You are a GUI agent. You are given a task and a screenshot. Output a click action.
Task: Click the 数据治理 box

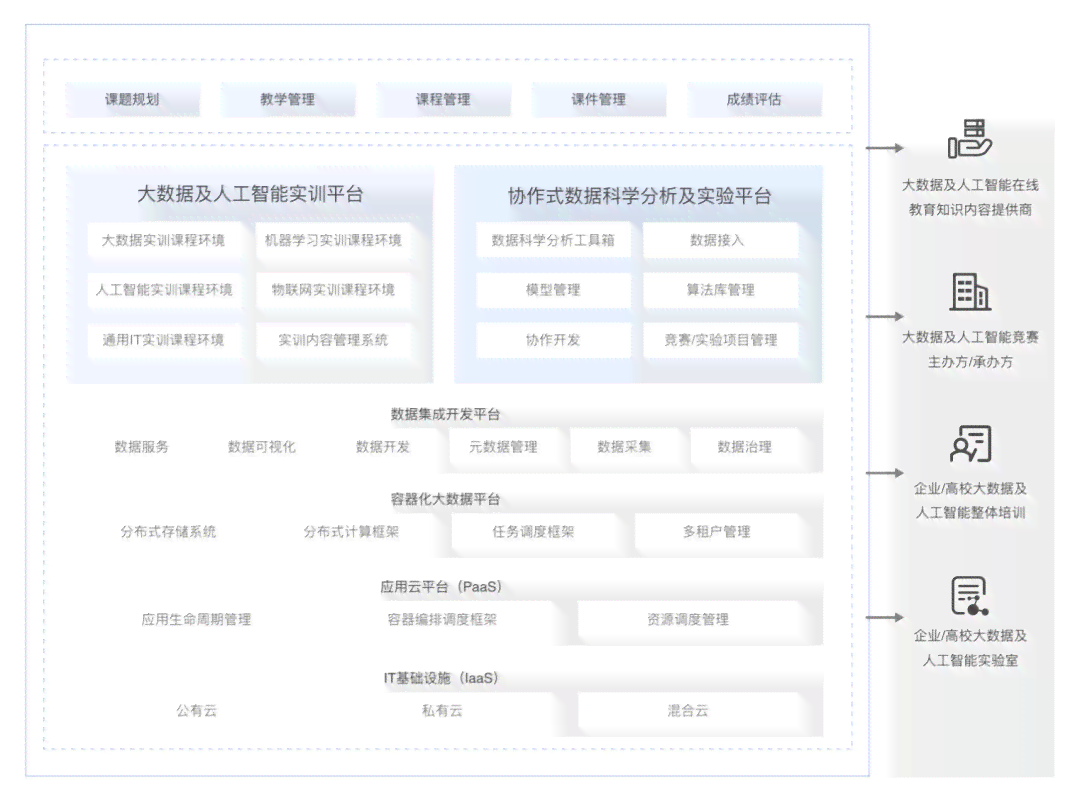(745, 447)
